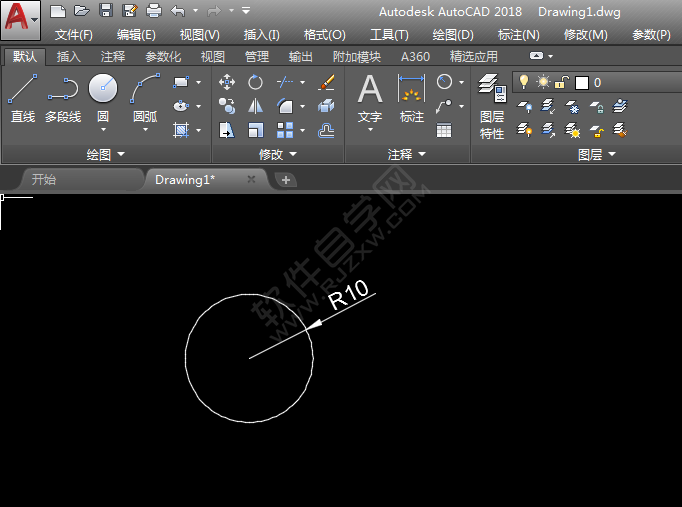This screenshot has width=682, height=507.
Task: Click the AutoCAD application menu button
Action: [x=20, y=19]
